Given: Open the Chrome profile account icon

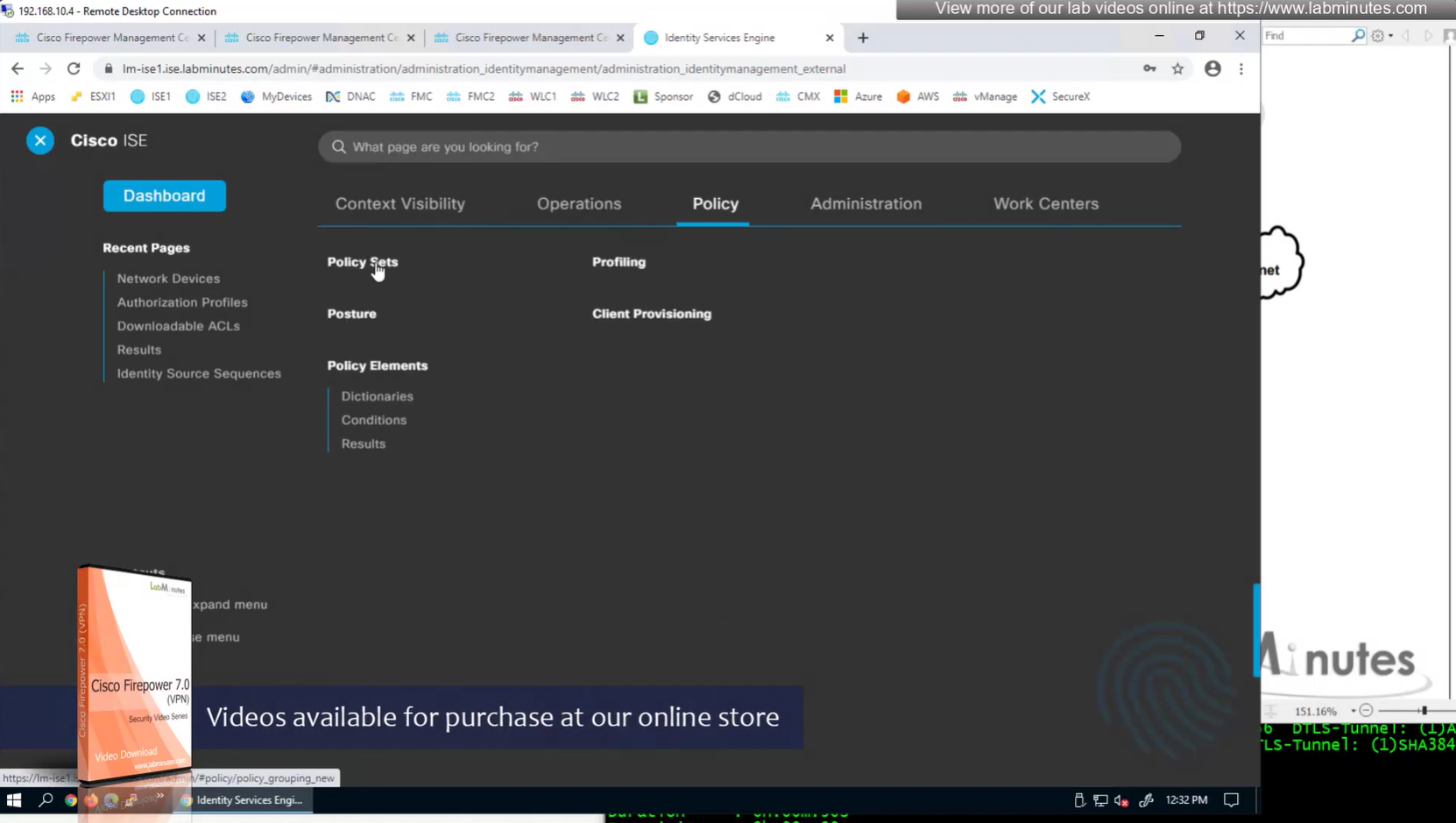Looking at the screenshot, I should pos(1212,68).
